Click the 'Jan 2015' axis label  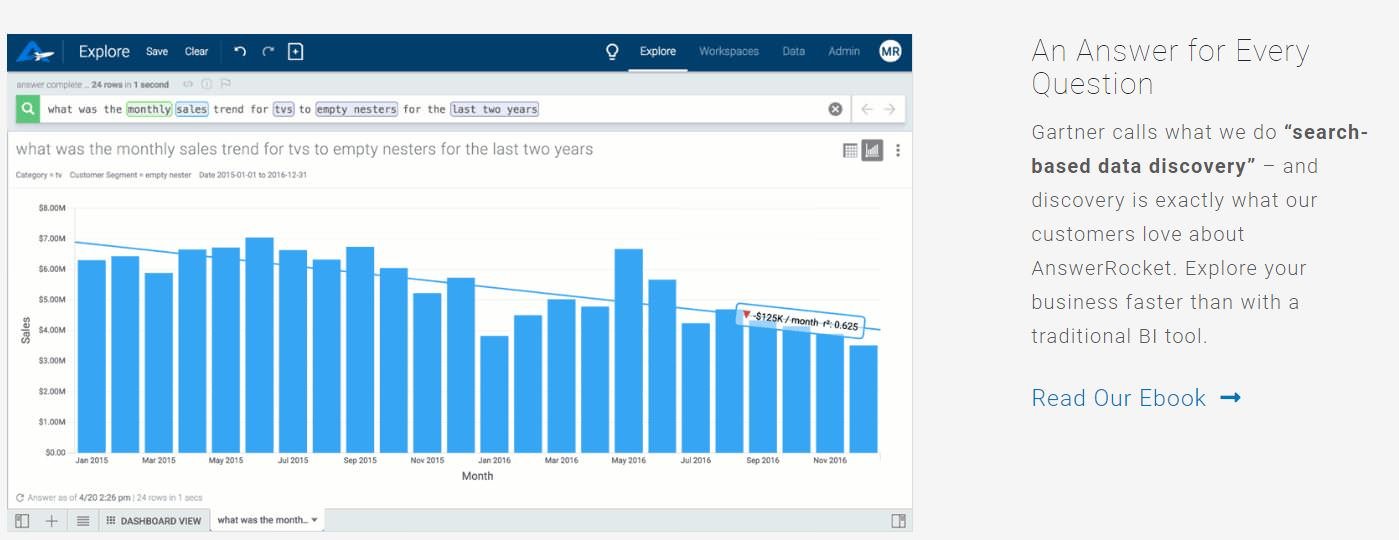click(92, 460)
